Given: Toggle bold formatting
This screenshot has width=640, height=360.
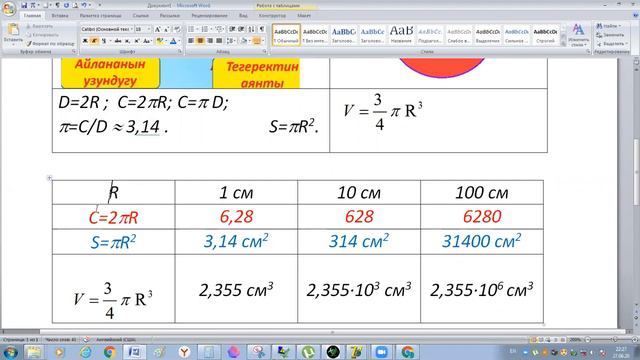Looking at the screenshot, I should click(x=85, y=41).
